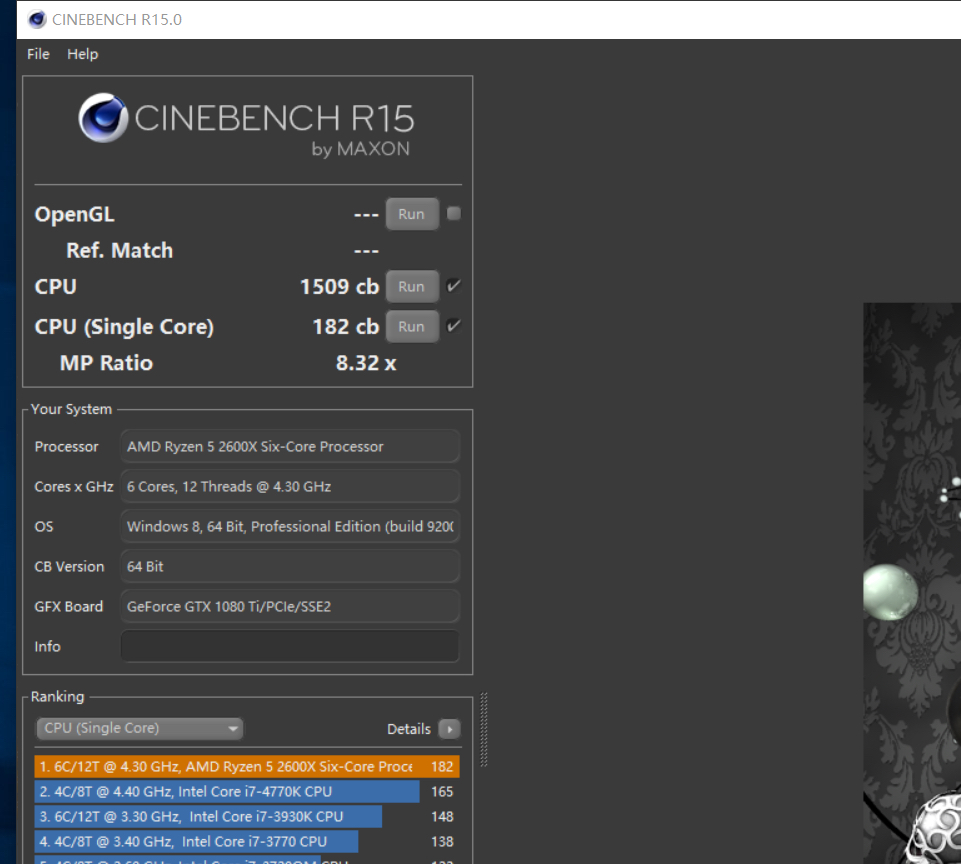This screenshot has width=961, height=864.
Task: Click the MP Ratio label
Action: 106,363
